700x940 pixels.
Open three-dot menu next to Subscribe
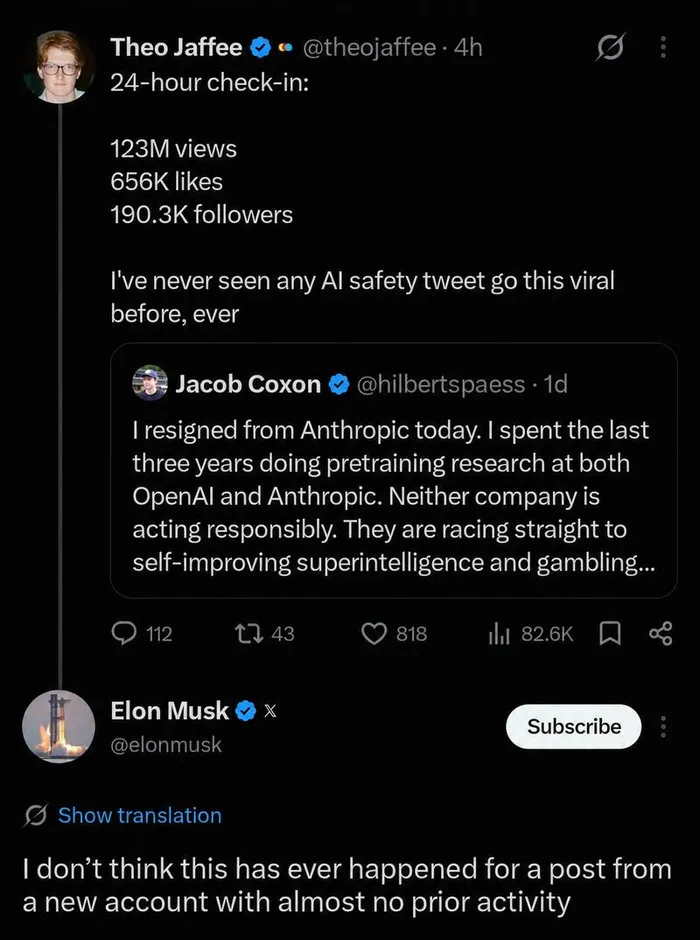pos(663,727)
